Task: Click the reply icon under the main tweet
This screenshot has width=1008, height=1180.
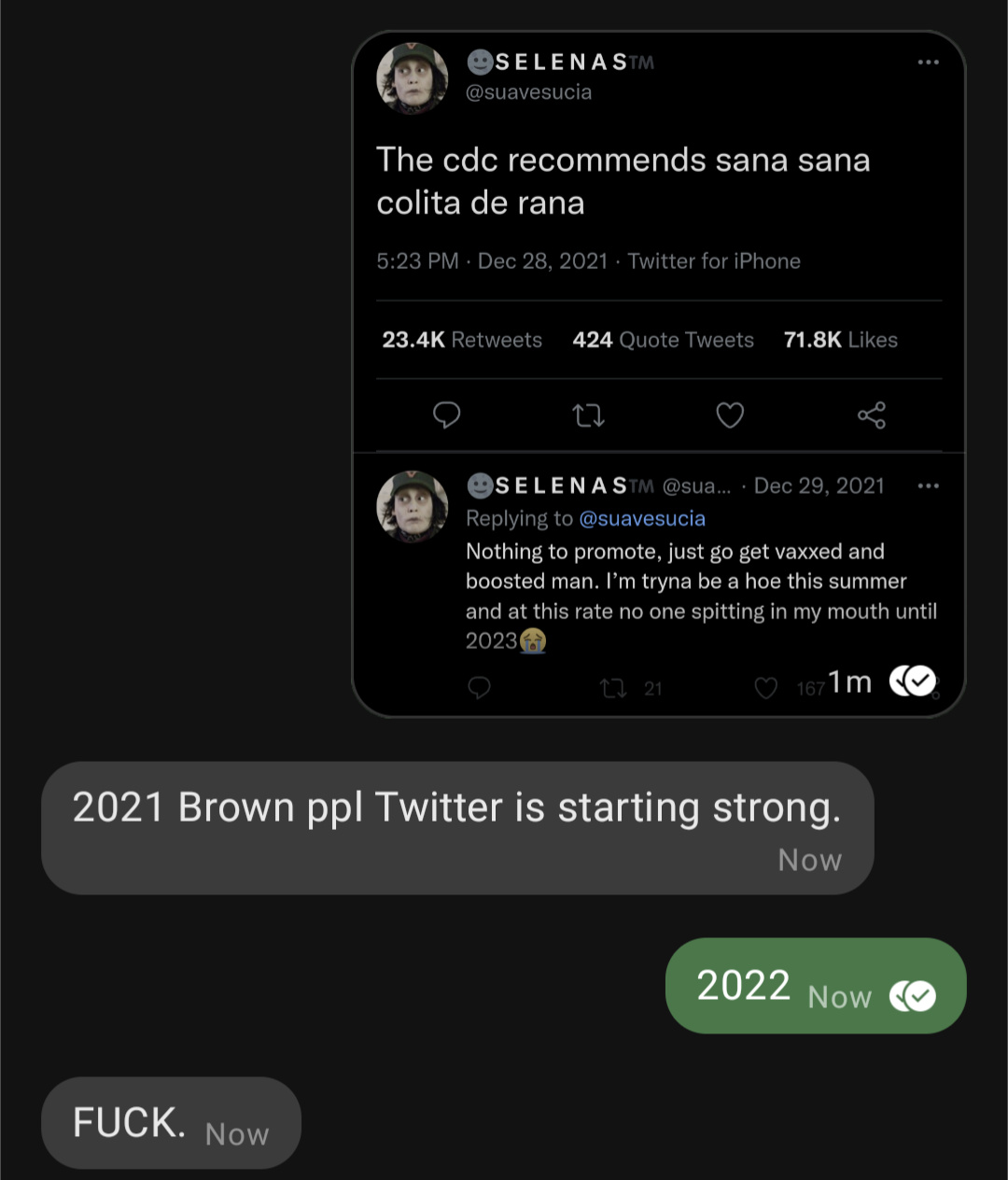Action: click(x=447, y=414)
